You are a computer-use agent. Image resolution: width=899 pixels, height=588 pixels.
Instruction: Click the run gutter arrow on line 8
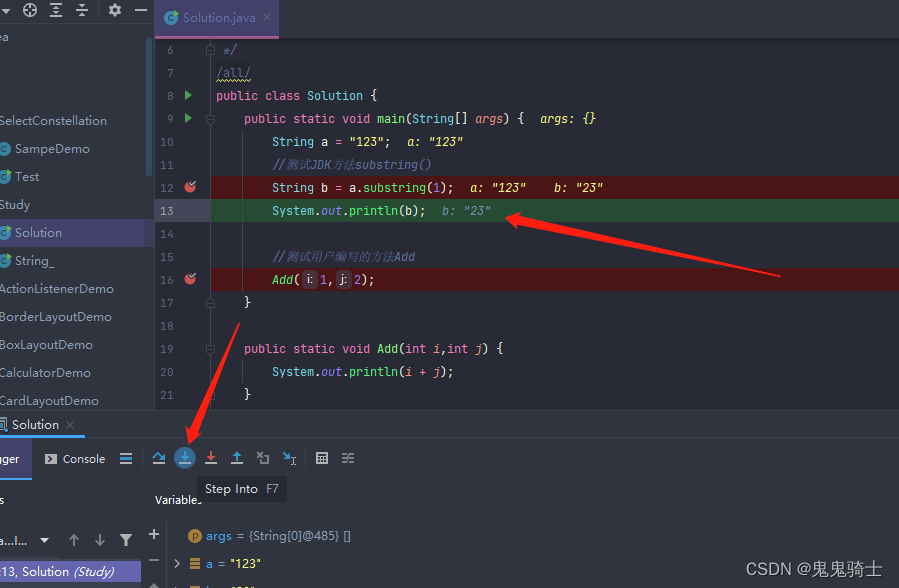pos(188,95)
